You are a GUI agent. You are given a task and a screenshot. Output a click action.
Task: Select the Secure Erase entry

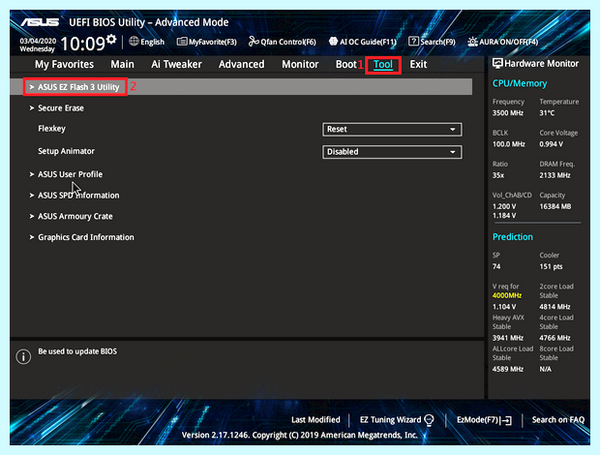61,108
